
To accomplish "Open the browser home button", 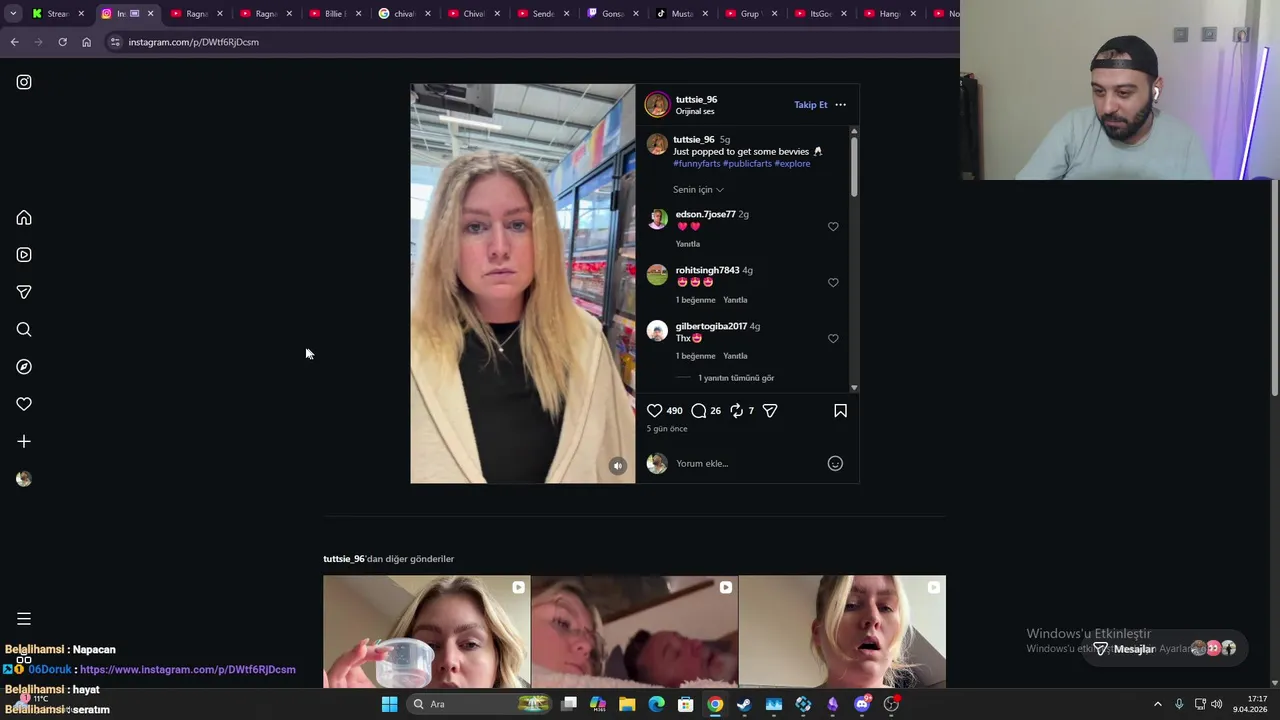I will coord(86,42).
